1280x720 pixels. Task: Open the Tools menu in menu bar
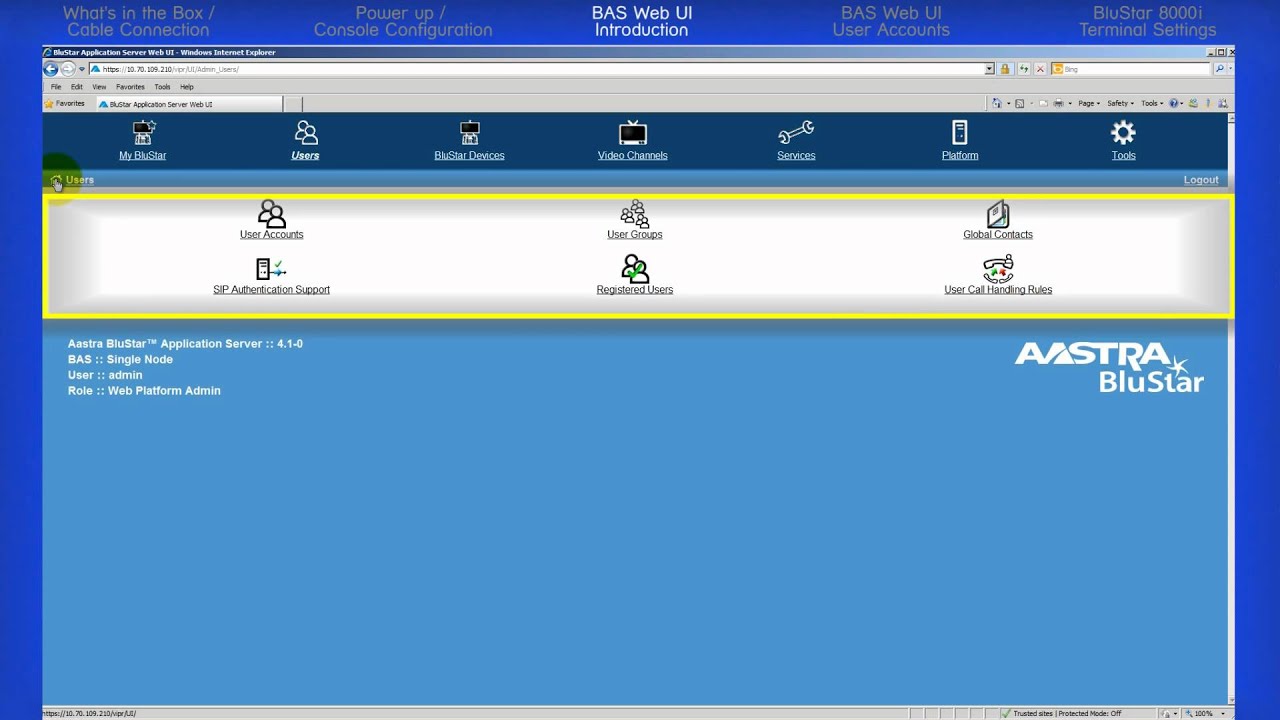click(x=162, y=87)
